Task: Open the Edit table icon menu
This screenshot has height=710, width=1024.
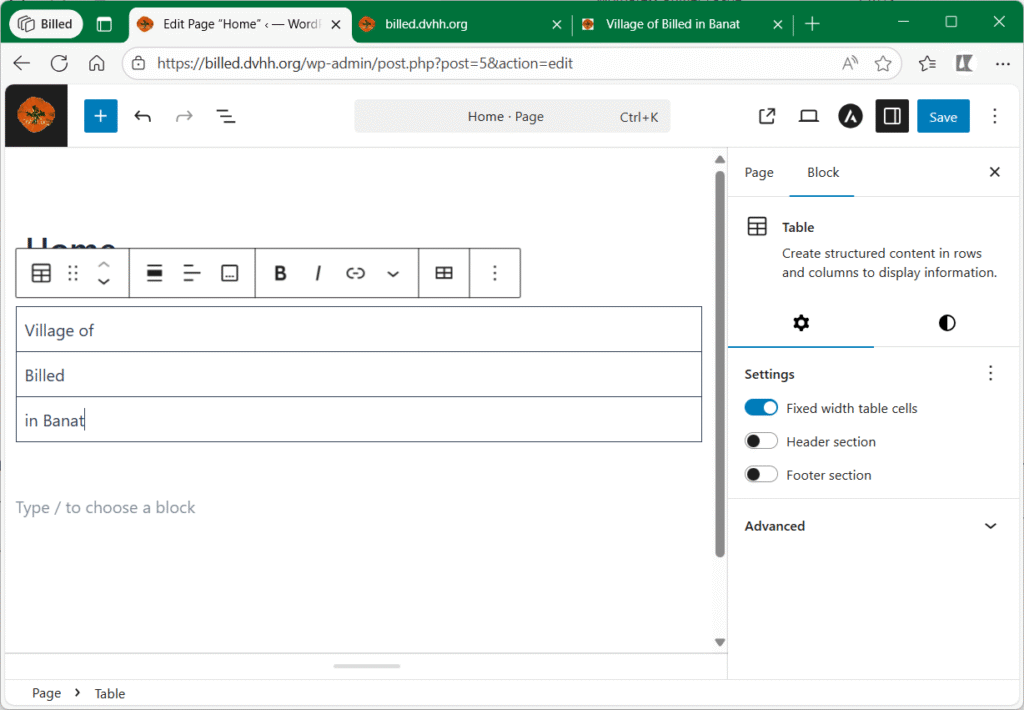Action: point(444,273)
